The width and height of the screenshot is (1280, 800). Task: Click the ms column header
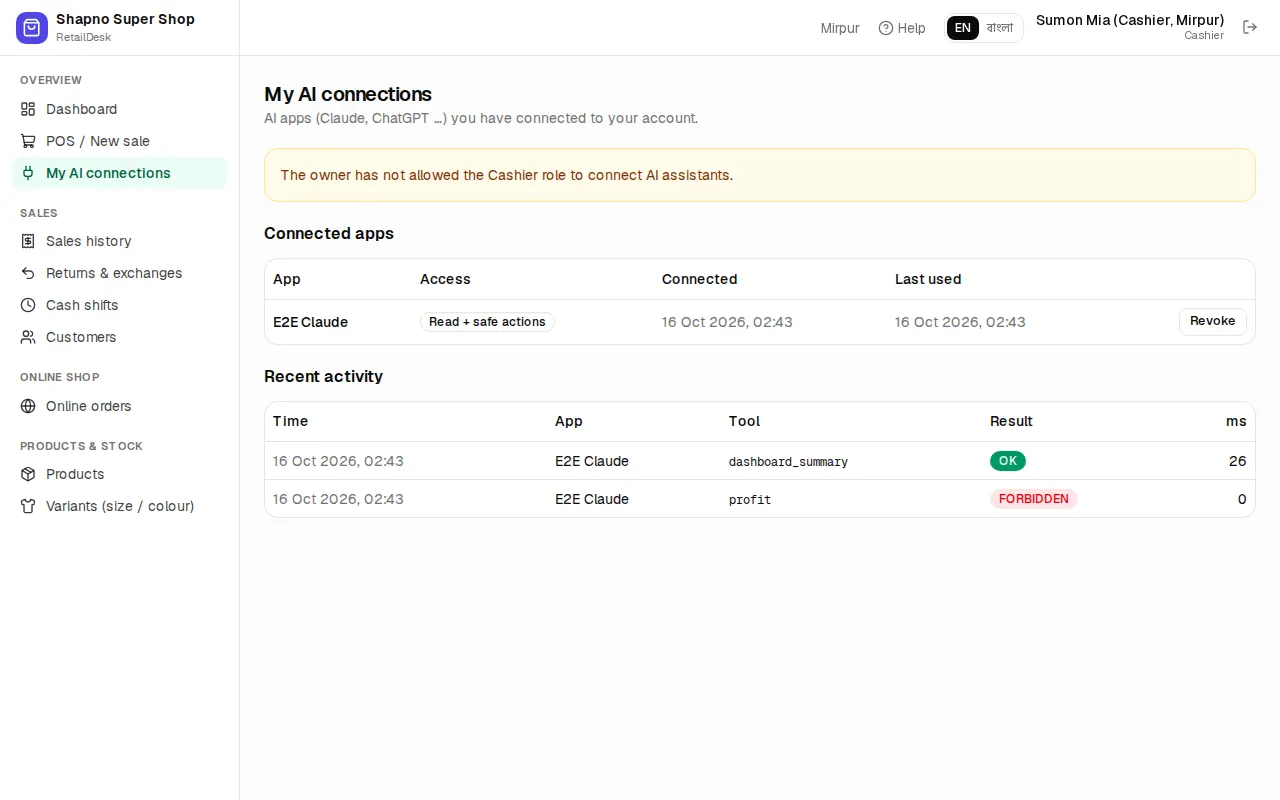(1236, 421)
